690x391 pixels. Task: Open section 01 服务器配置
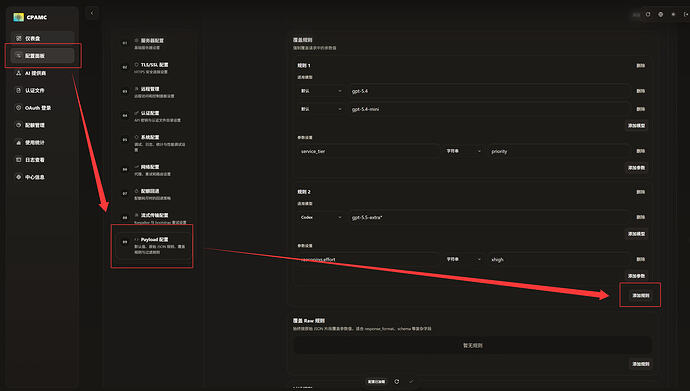[x=154, y=43]
